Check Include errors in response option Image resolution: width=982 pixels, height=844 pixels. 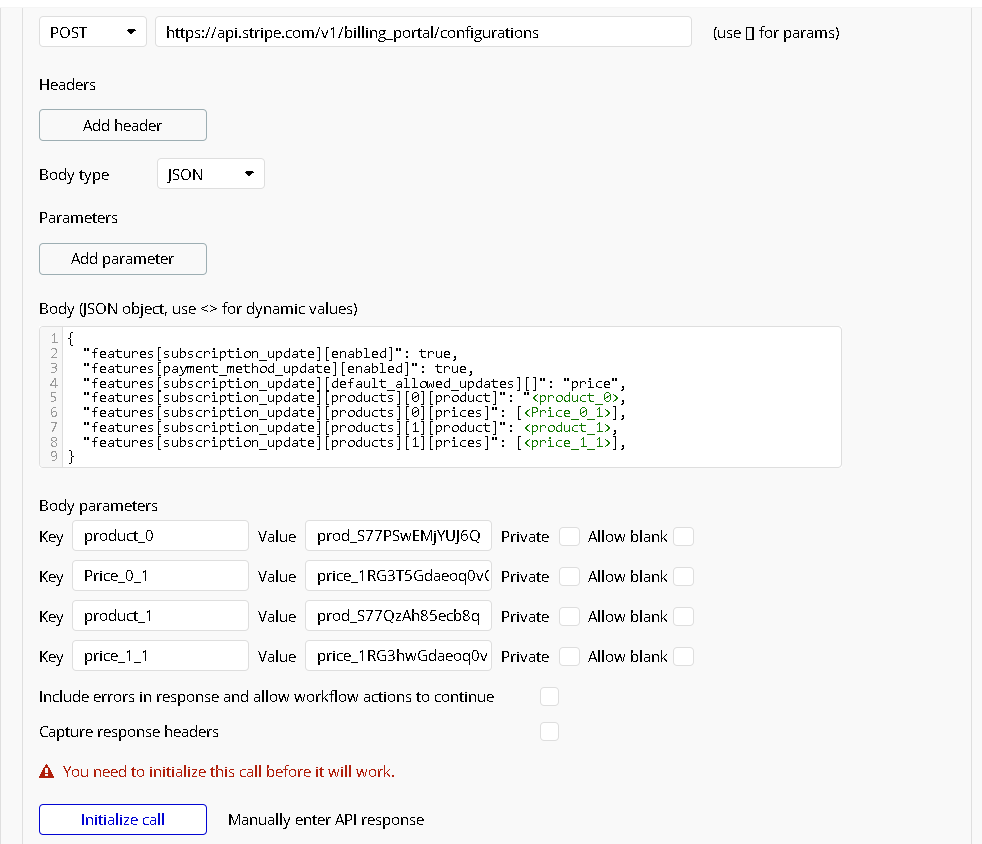point(549,697)
